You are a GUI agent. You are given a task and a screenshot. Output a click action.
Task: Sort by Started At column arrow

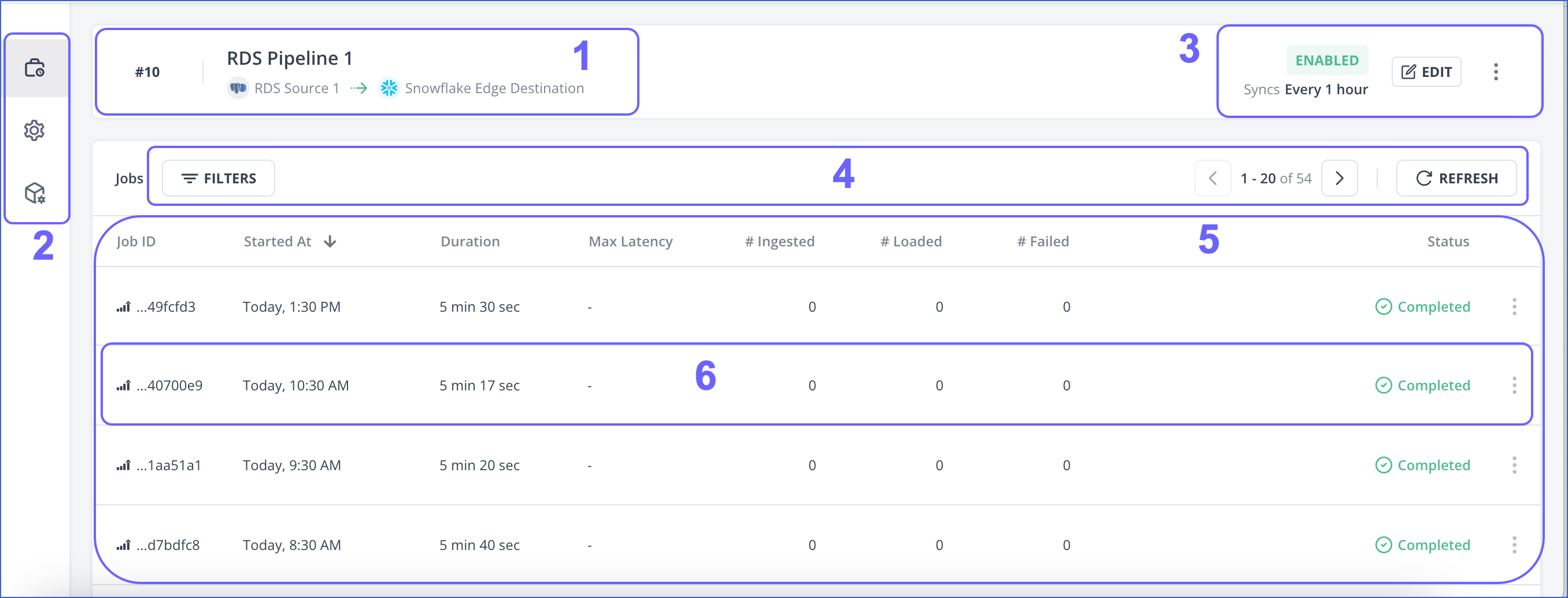coord(330,242)
